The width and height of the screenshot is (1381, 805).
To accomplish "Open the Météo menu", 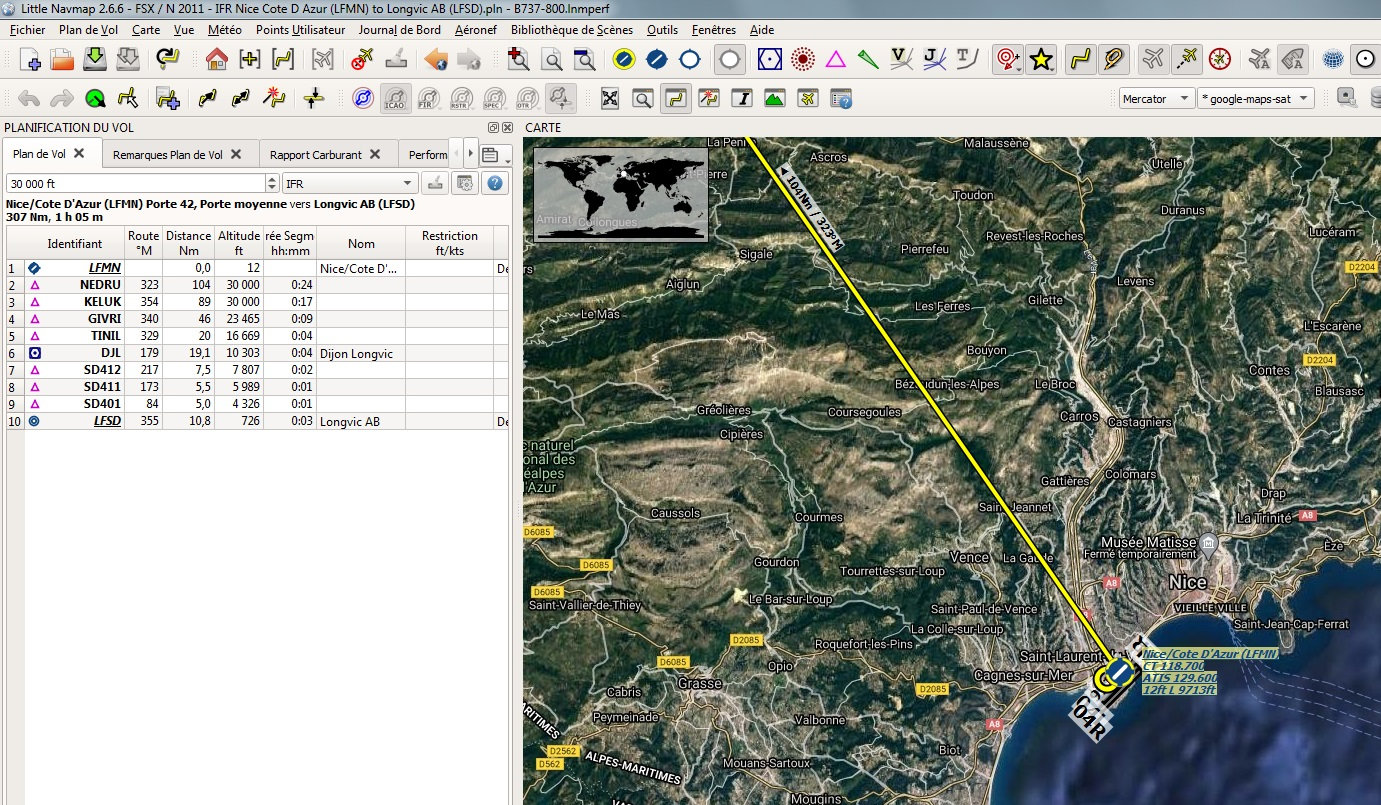I will tap(225, 30).
